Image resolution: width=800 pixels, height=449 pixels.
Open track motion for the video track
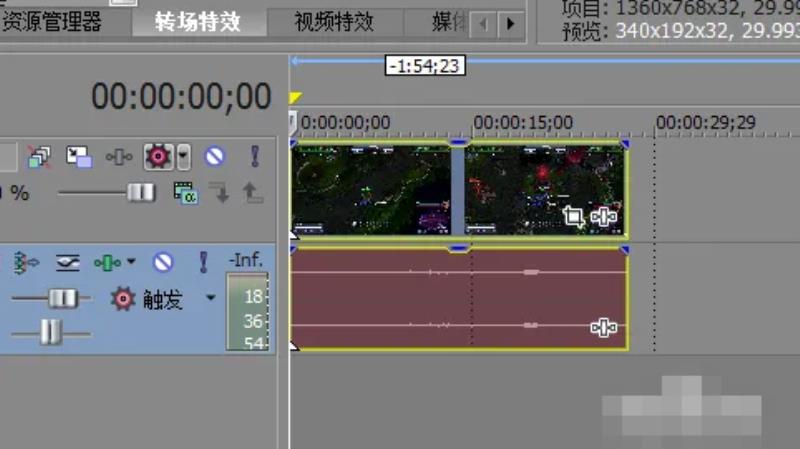pyautogui.click(x=79, y=157)
